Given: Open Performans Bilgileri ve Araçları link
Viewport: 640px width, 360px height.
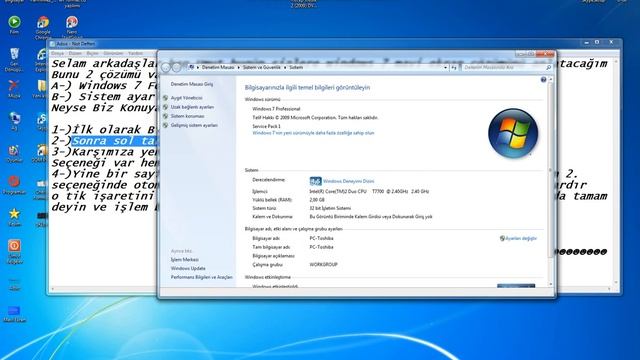Looking at the screenshot, I should [202, 277].
